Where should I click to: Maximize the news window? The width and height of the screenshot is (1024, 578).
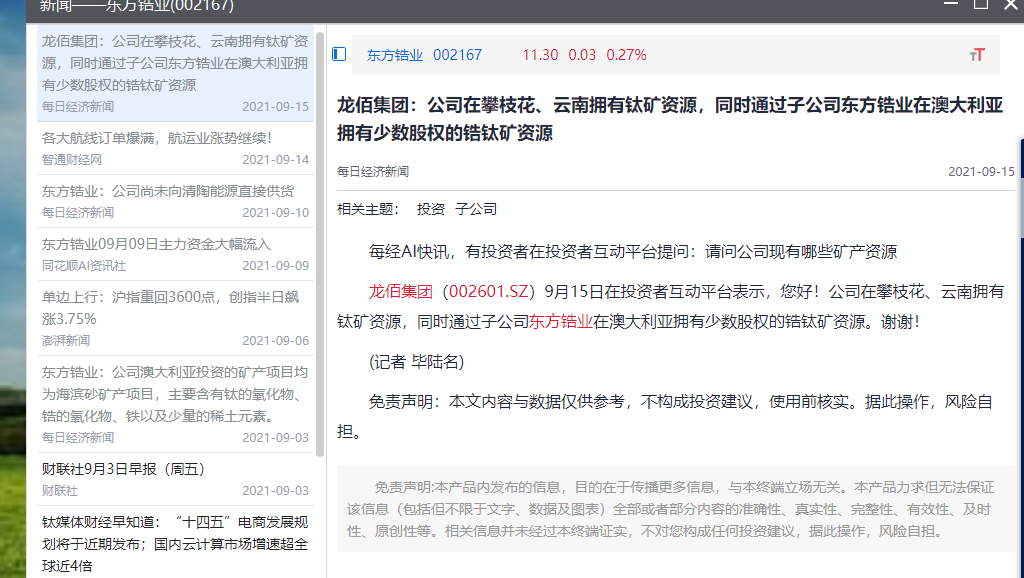click(981, 4)
